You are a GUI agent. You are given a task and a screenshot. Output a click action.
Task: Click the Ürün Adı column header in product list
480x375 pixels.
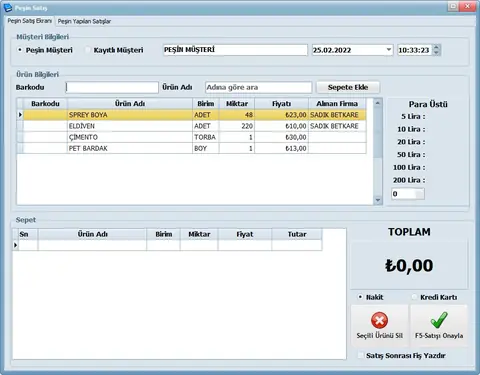pos(130,104)
